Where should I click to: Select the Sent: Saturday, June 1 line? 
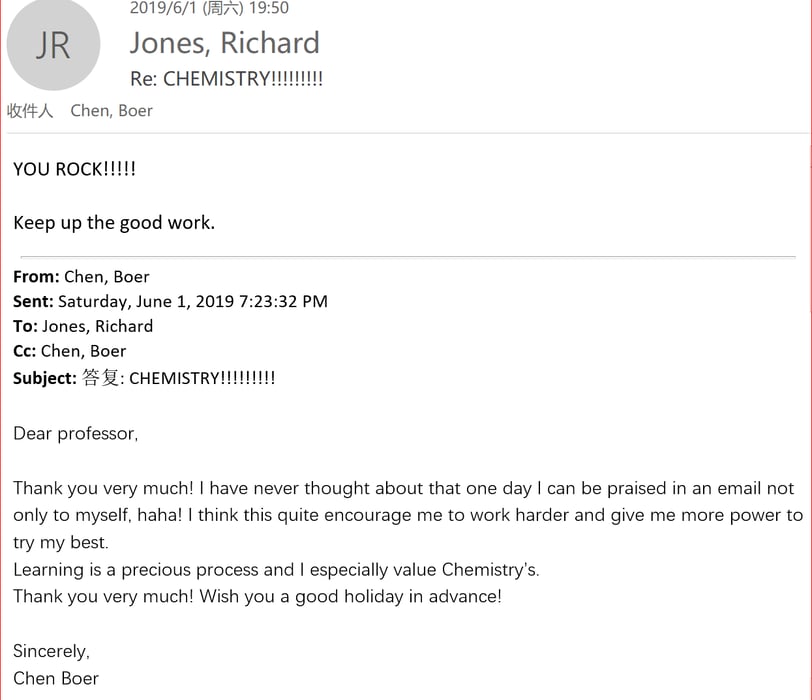(x=170, y=301)
